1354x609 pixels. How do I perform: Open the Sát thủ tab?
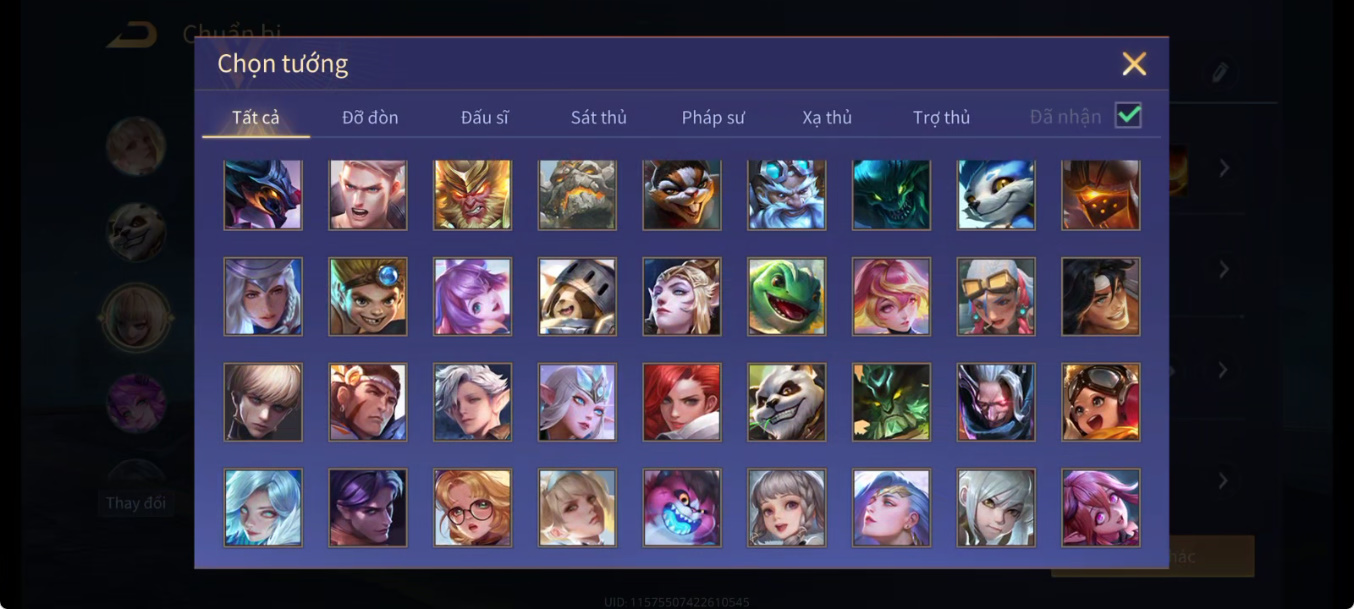click(598, 117)
